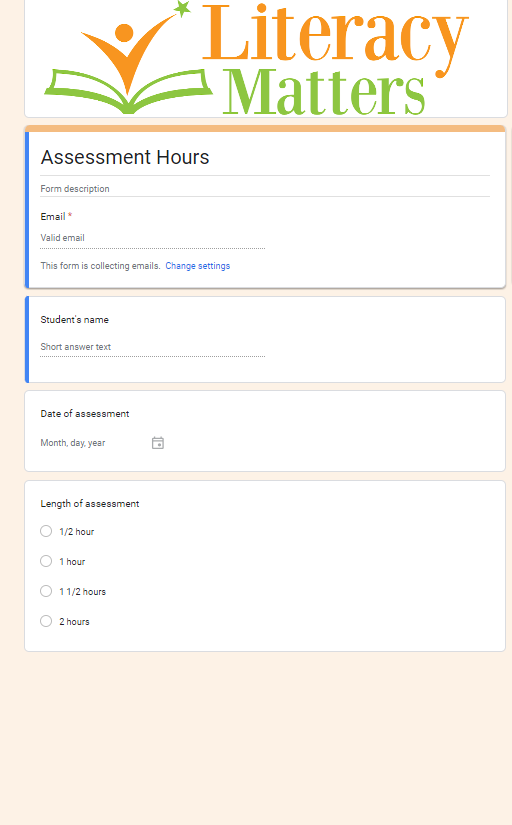Choose the 2 hours radio option

(46, 621)
